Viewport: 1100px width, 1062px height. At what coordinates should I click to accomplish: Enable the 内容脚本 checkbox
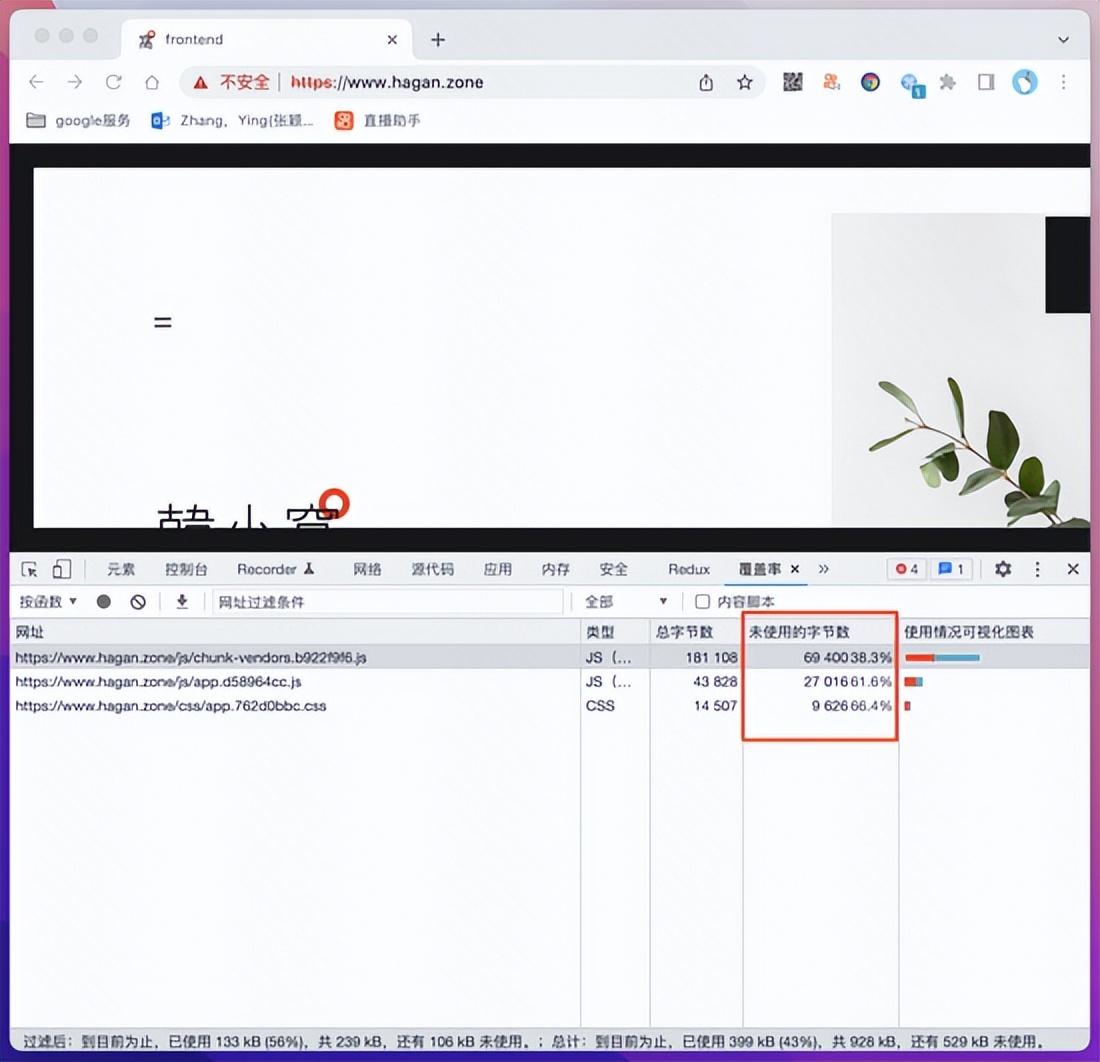(x=702, y=601)
